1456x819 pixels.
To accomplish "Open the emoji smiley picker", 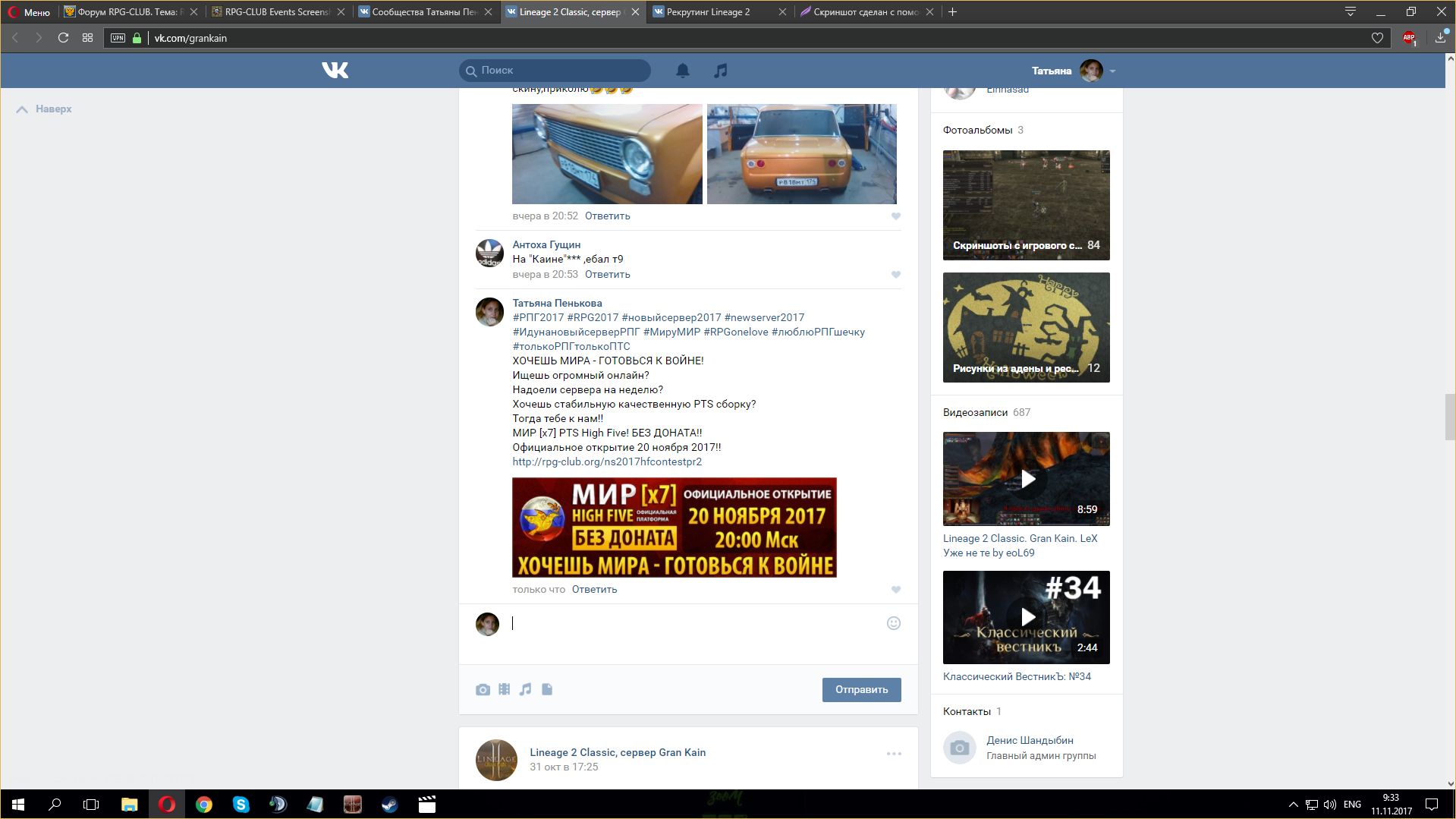I will tap(894, 623).
